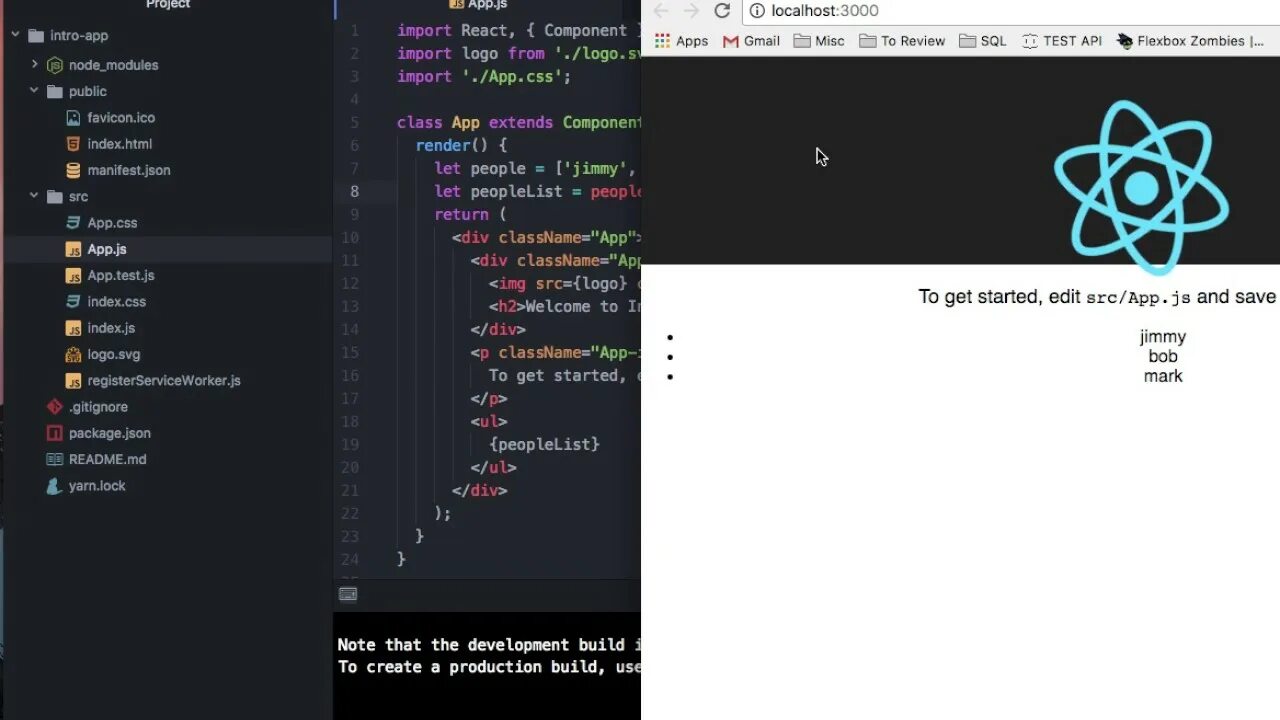This screenshot has width=1280, height=720.
Task: Click the favicon.ico file icon
Action: click(x=73, y=117)
